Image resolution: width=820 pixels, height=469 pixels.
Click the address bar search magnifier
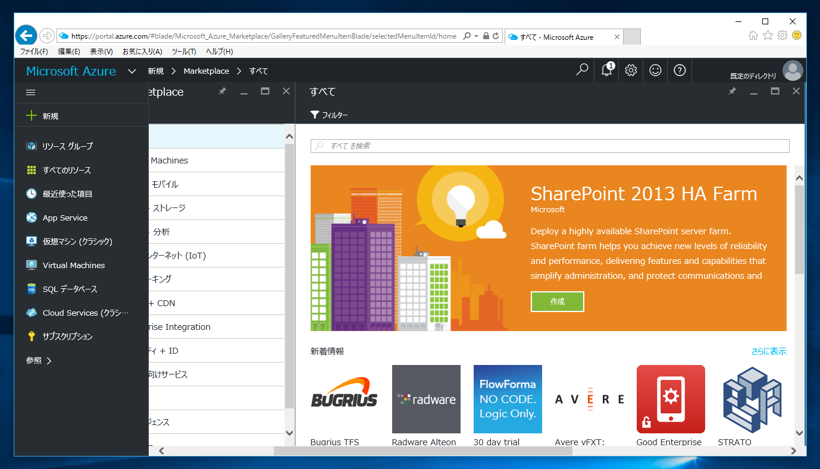(467, 36)
